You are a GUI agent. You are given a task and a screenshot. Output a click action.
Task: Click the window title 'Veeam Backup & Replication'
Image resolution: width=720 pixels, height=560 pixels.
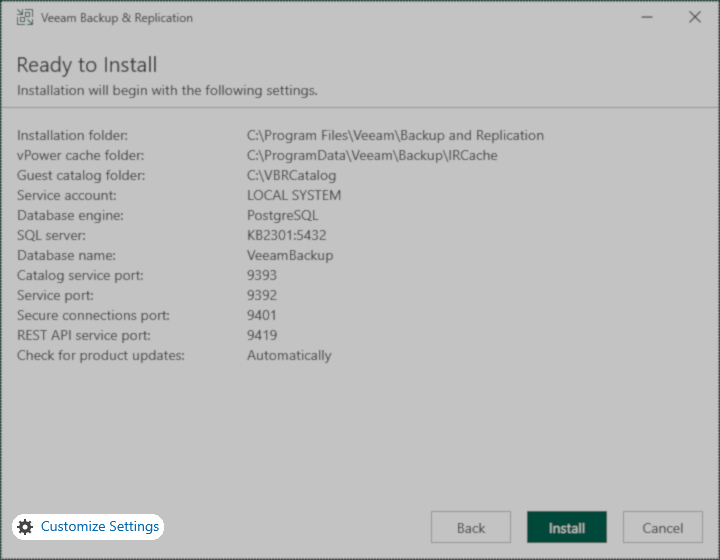pos(117,18)
